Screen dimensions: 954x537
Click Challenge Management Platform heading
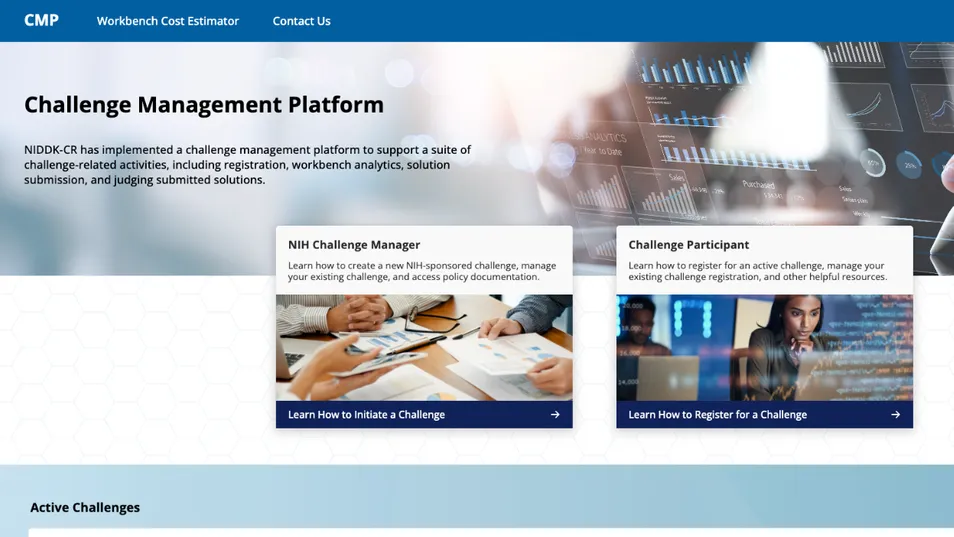click(x=204, y=105)
